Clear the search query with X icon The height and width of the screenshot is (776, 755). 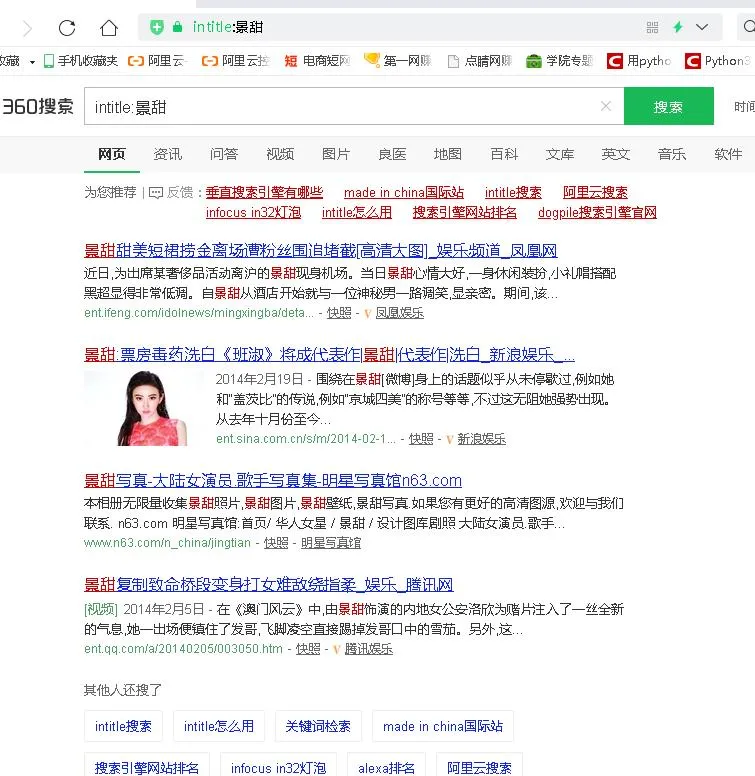point(606,106)
